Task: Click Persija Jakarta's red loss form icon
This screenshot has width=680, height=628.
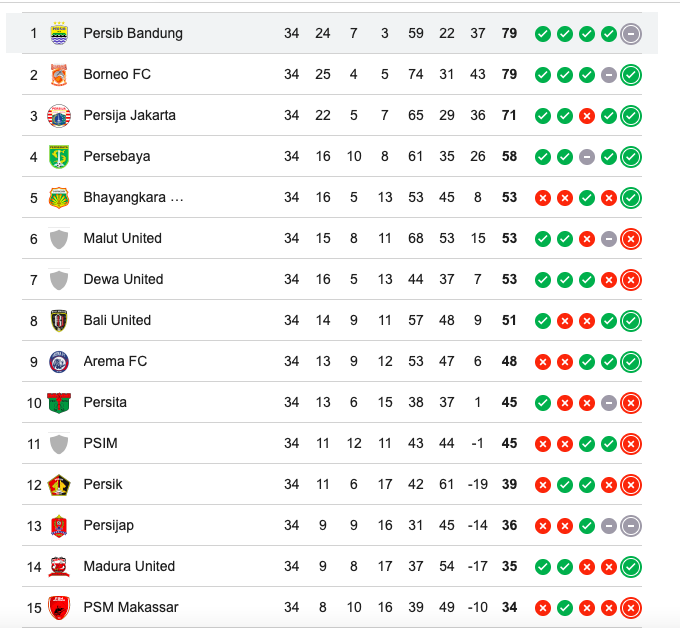Action: point(587,116)
